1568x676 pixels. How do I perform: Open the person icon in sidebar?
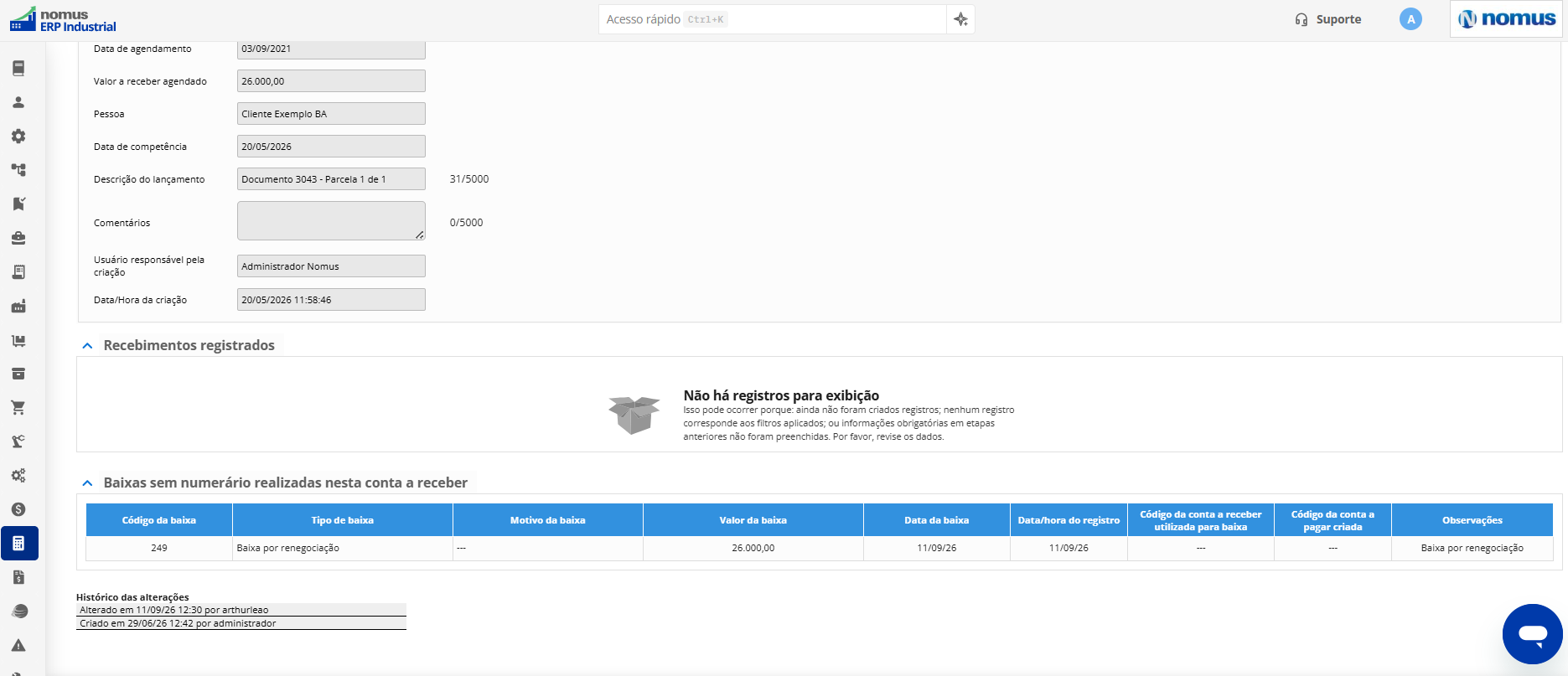coord(18,102)
